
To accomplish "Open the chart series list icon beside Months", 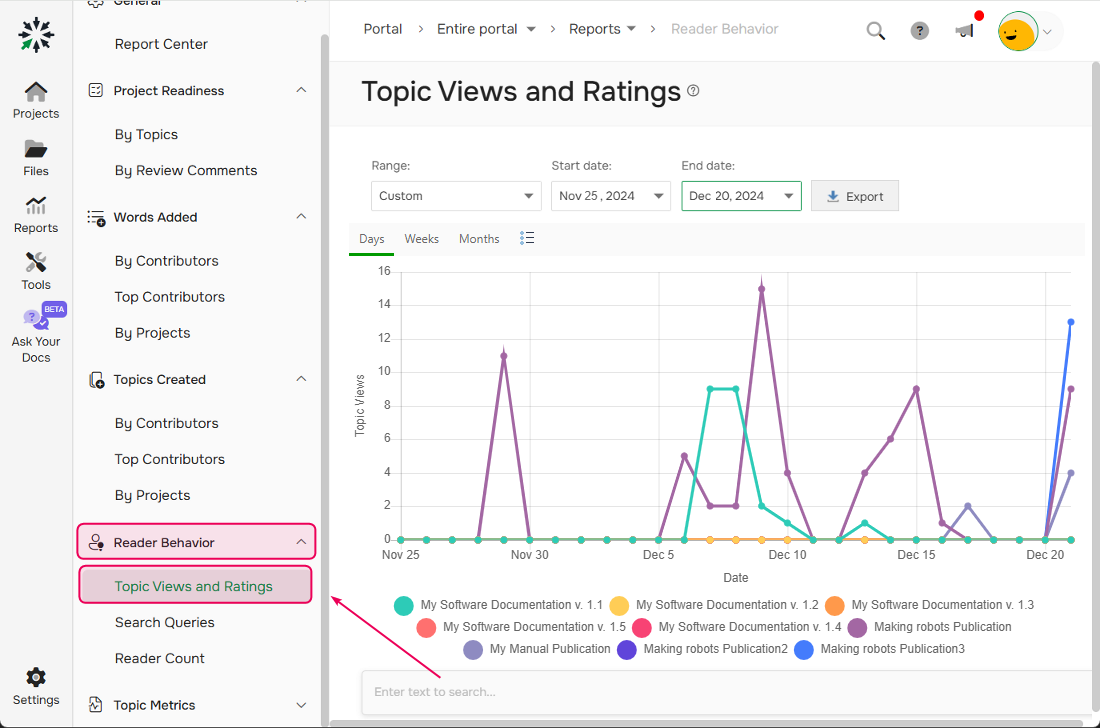I will pyautogui.click(x=527, y=238).
